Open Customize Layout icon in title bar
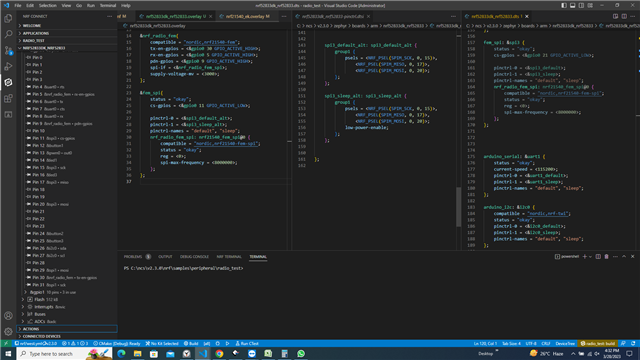The height and width of the screenshot is (360, 640). (x=590, y=5)
